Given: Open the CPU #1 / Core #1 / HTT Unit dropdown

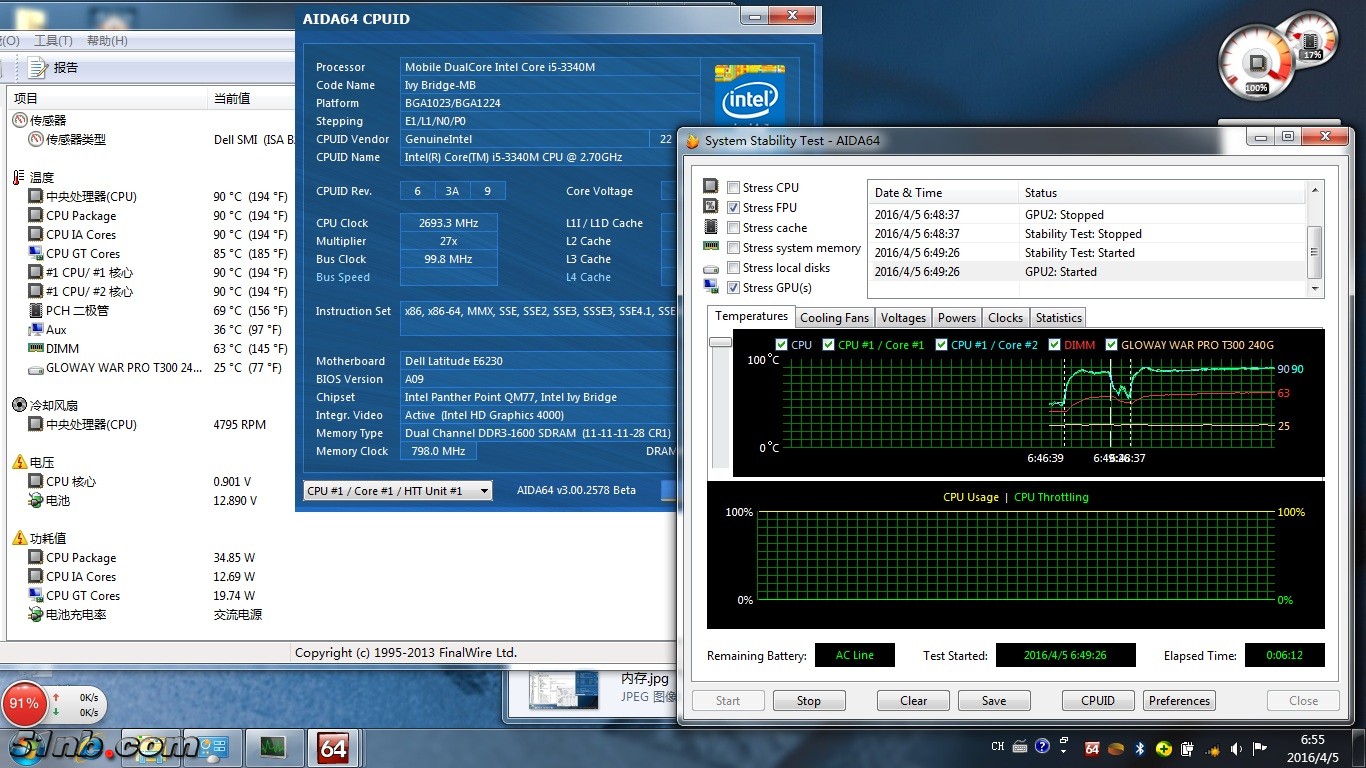Looking at the screenshot, I should pos(398,491).
